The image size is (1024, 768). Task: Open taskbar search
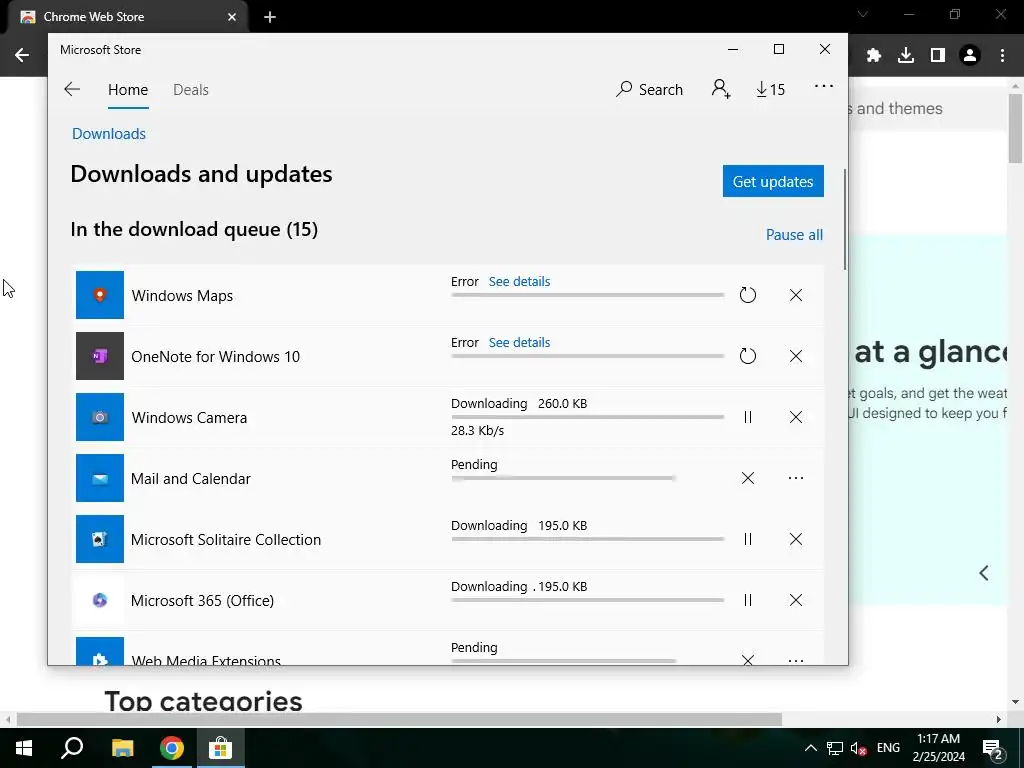72,748
